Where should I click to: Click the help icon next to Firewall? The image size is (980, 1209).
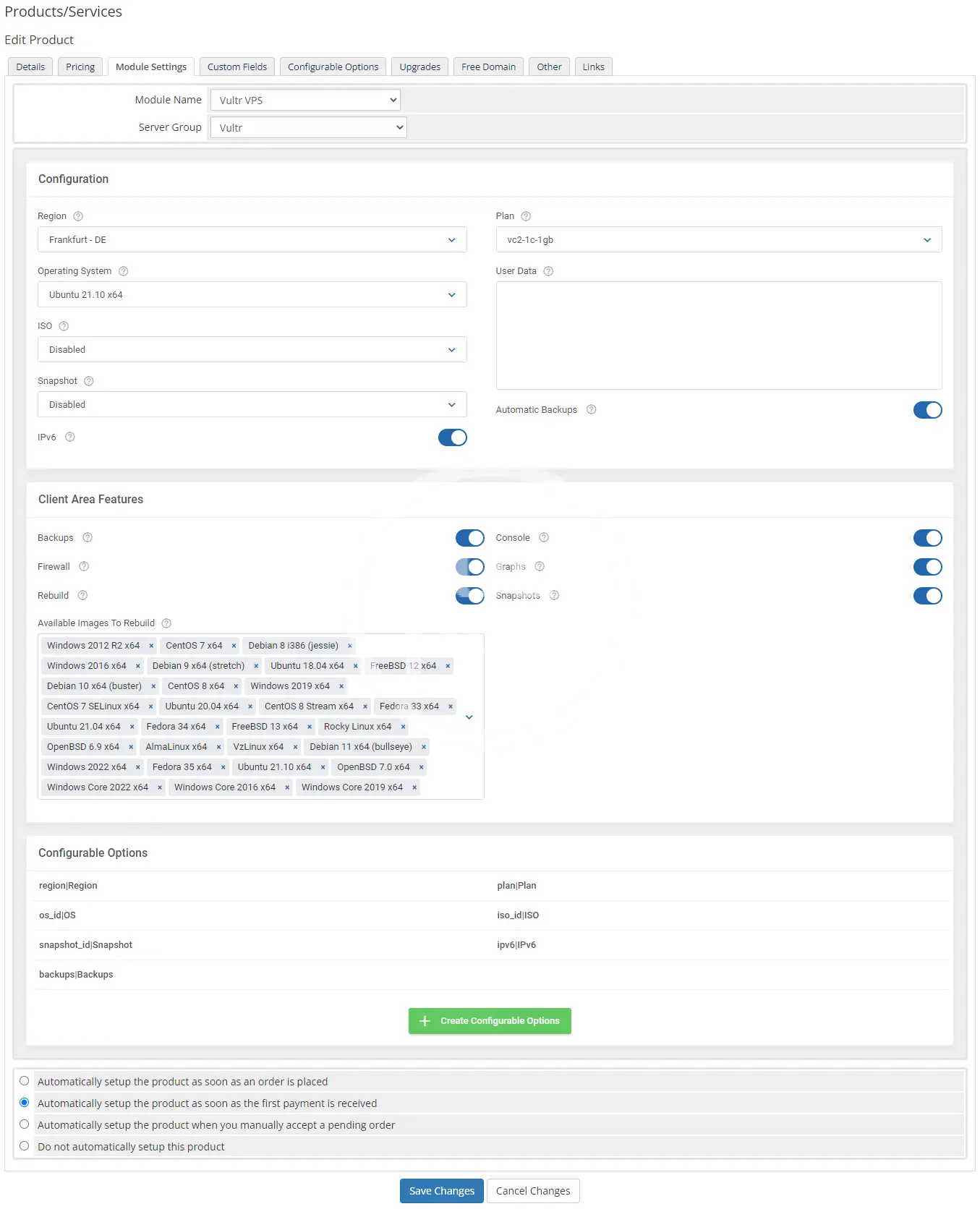(x=84, y=567)
